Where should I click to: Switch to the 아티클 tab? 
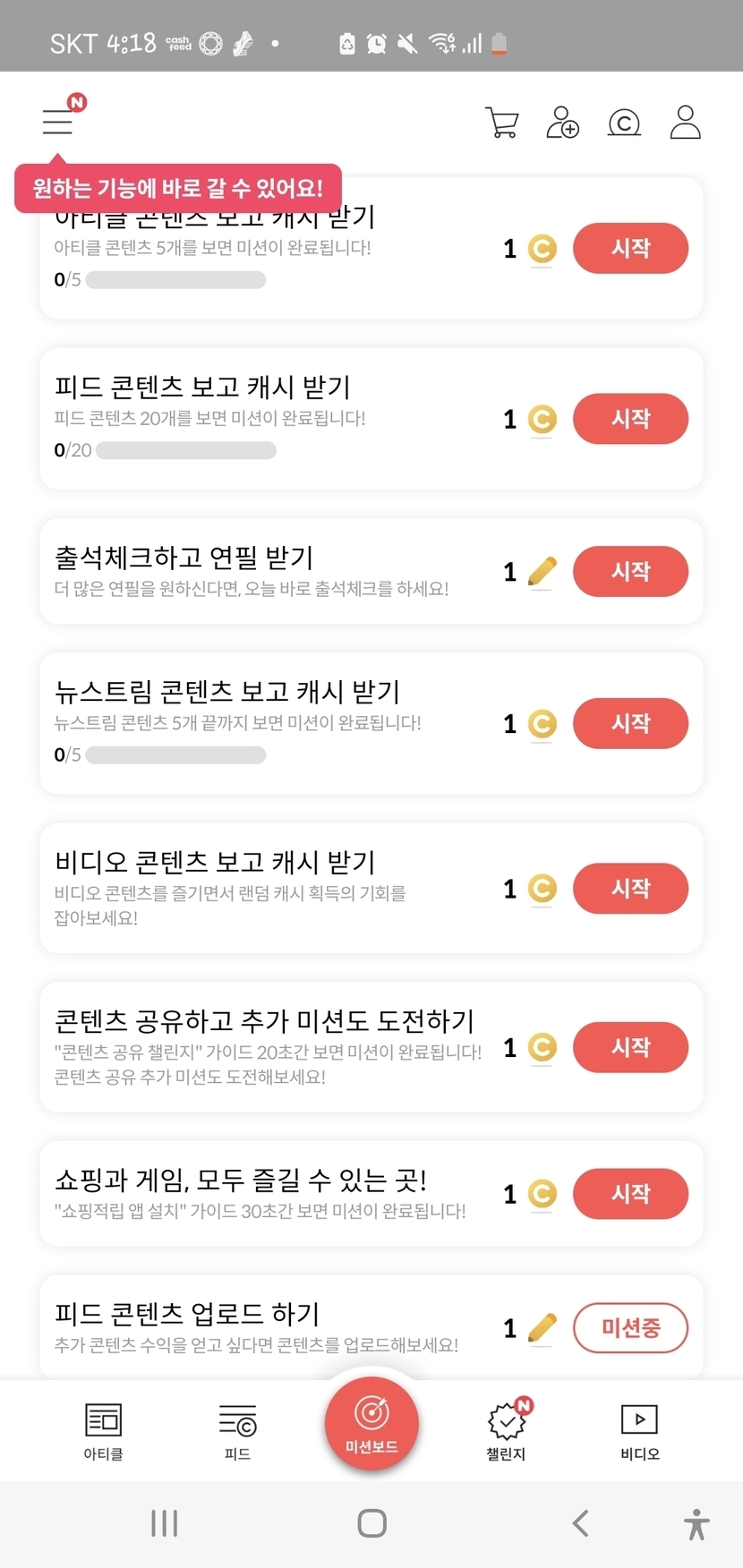pos(103,1430)
